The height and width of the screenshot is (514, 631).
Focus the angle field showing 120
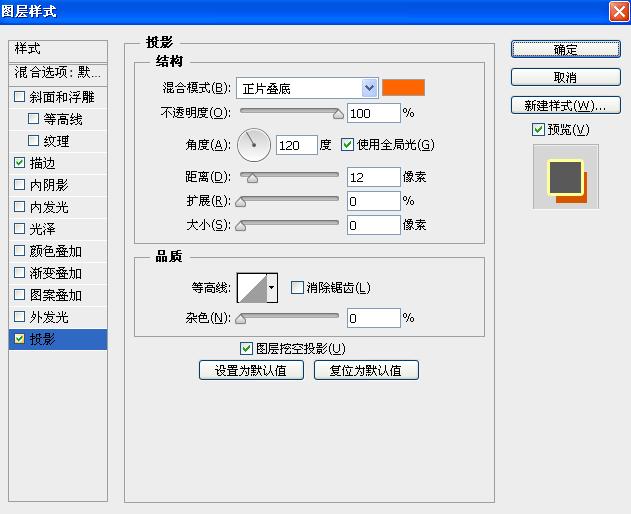pos(297,145)
